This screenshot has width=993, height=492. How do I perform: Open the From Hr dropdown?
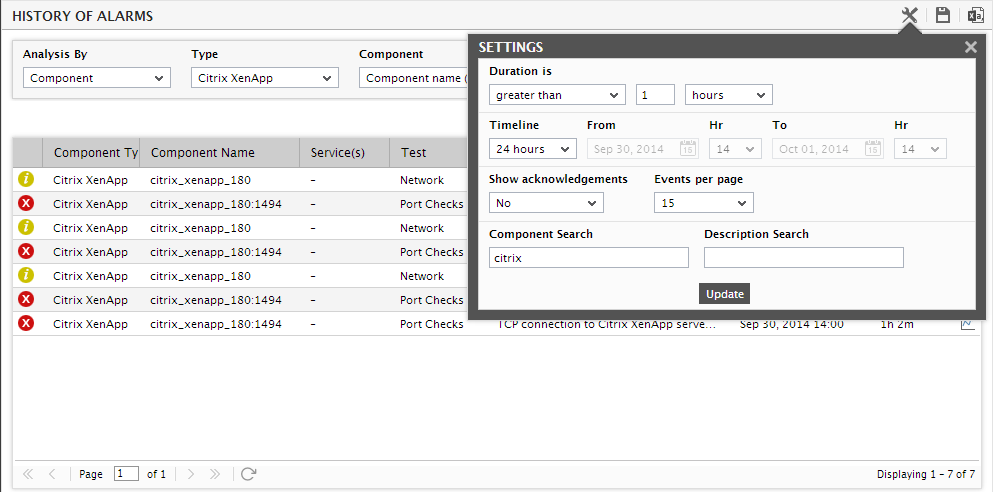pos(735,149)
